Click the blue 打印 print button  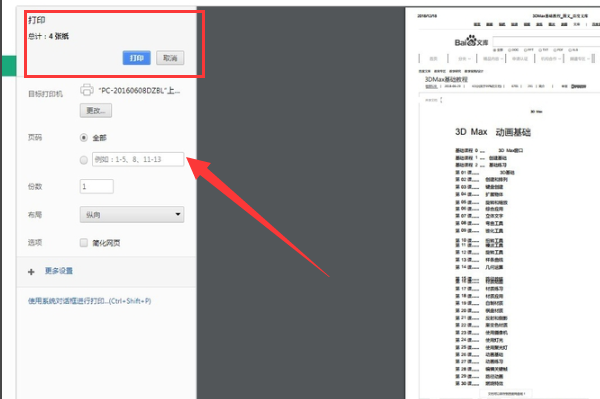(x=136, y=58)
